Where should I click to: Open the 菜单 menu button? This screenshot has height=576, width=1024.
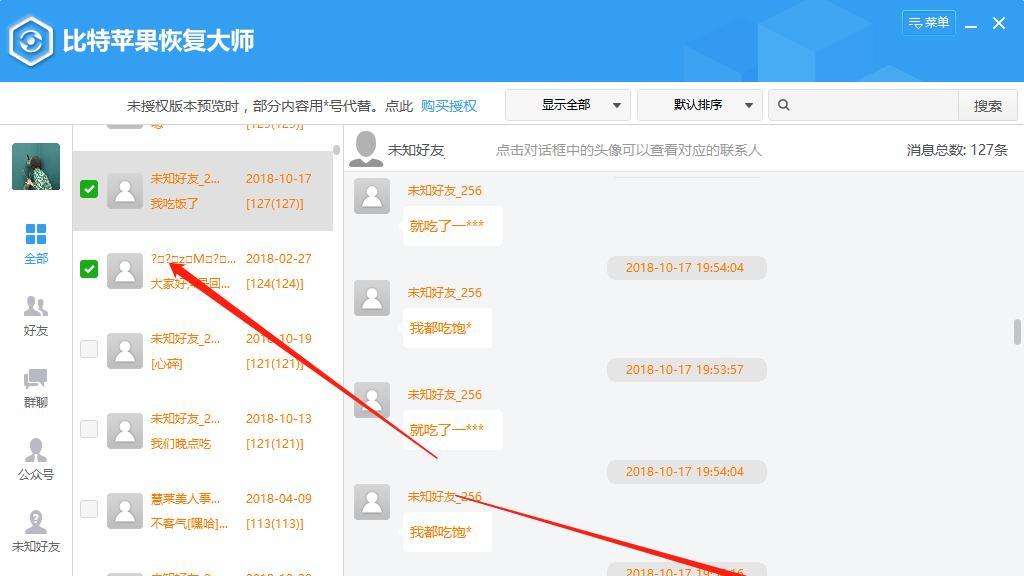(929, 23)
